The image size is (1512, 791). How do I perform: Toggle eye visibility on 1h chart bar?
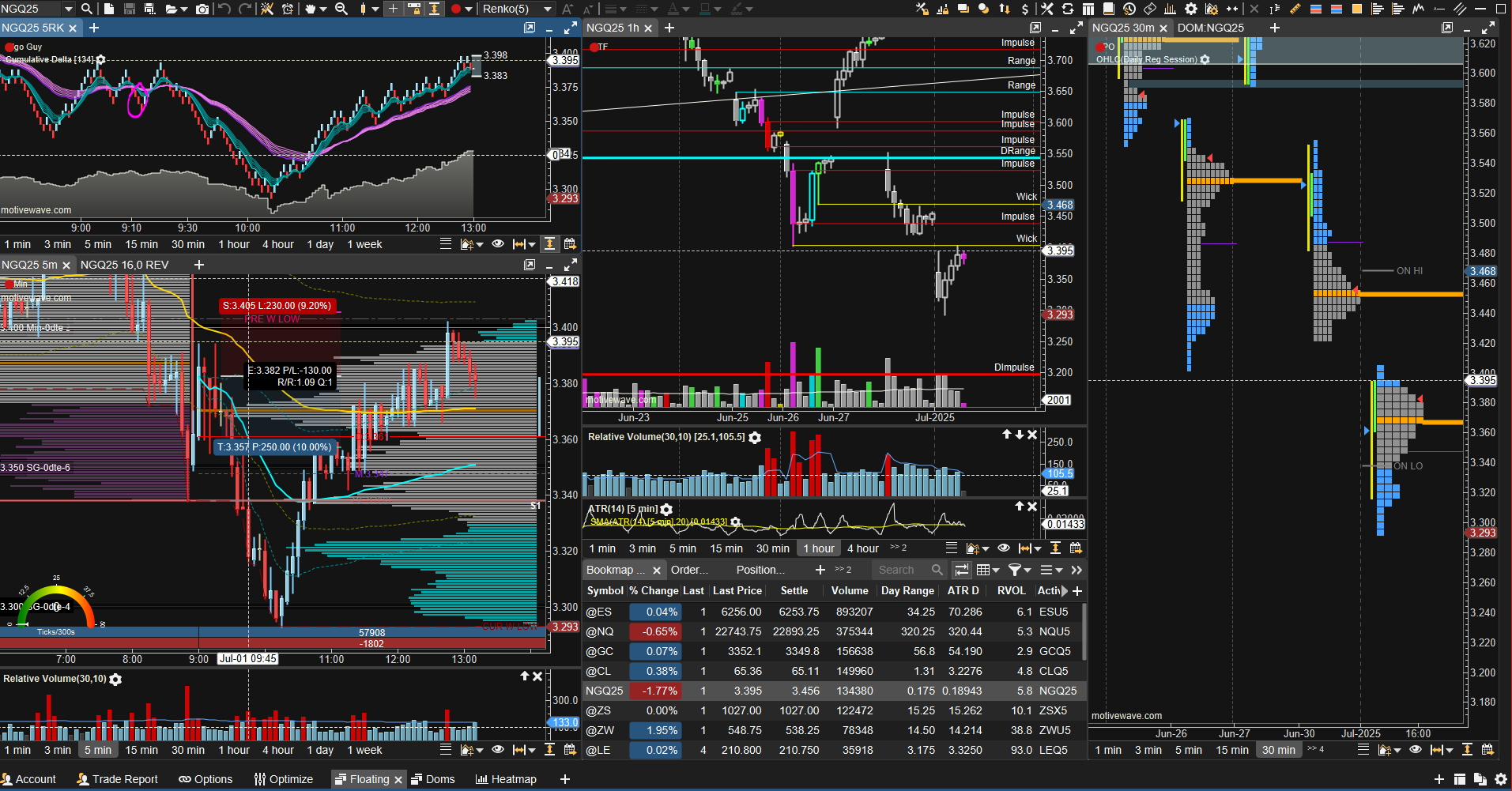tap(1004, 548)
